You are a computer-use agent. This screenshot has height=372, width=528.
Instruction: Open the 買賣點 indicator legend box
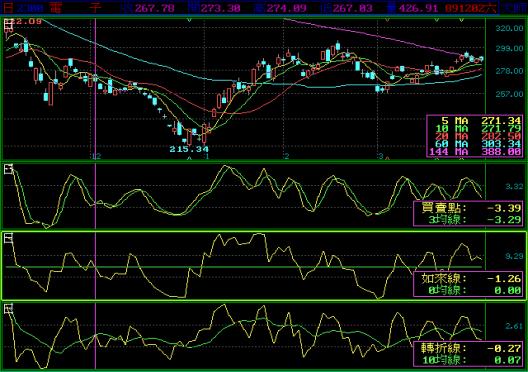tap(468, 214)
